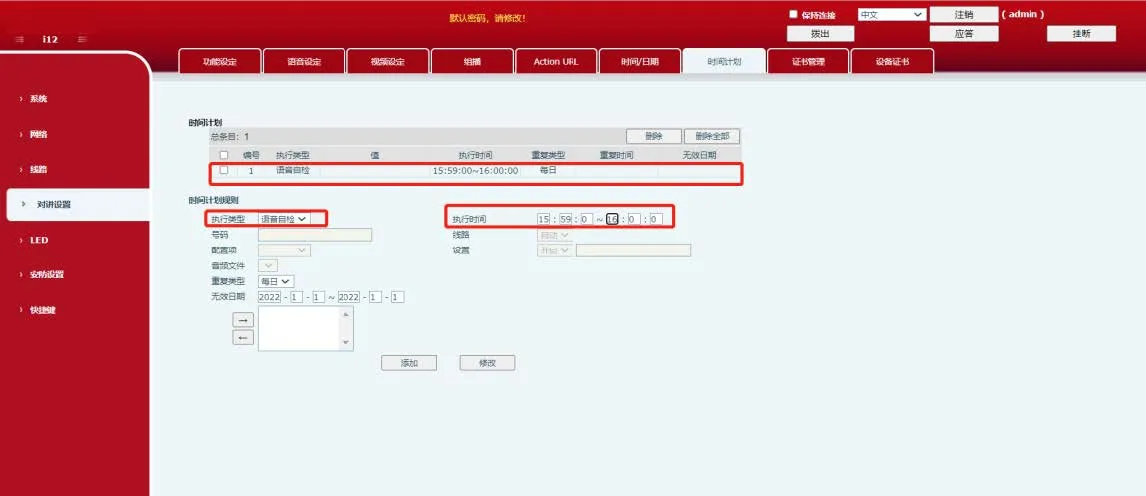This screenshot has width=1146, height=496.
Task: Switch to the Action URL tab
Action: (x=556, y=62)
